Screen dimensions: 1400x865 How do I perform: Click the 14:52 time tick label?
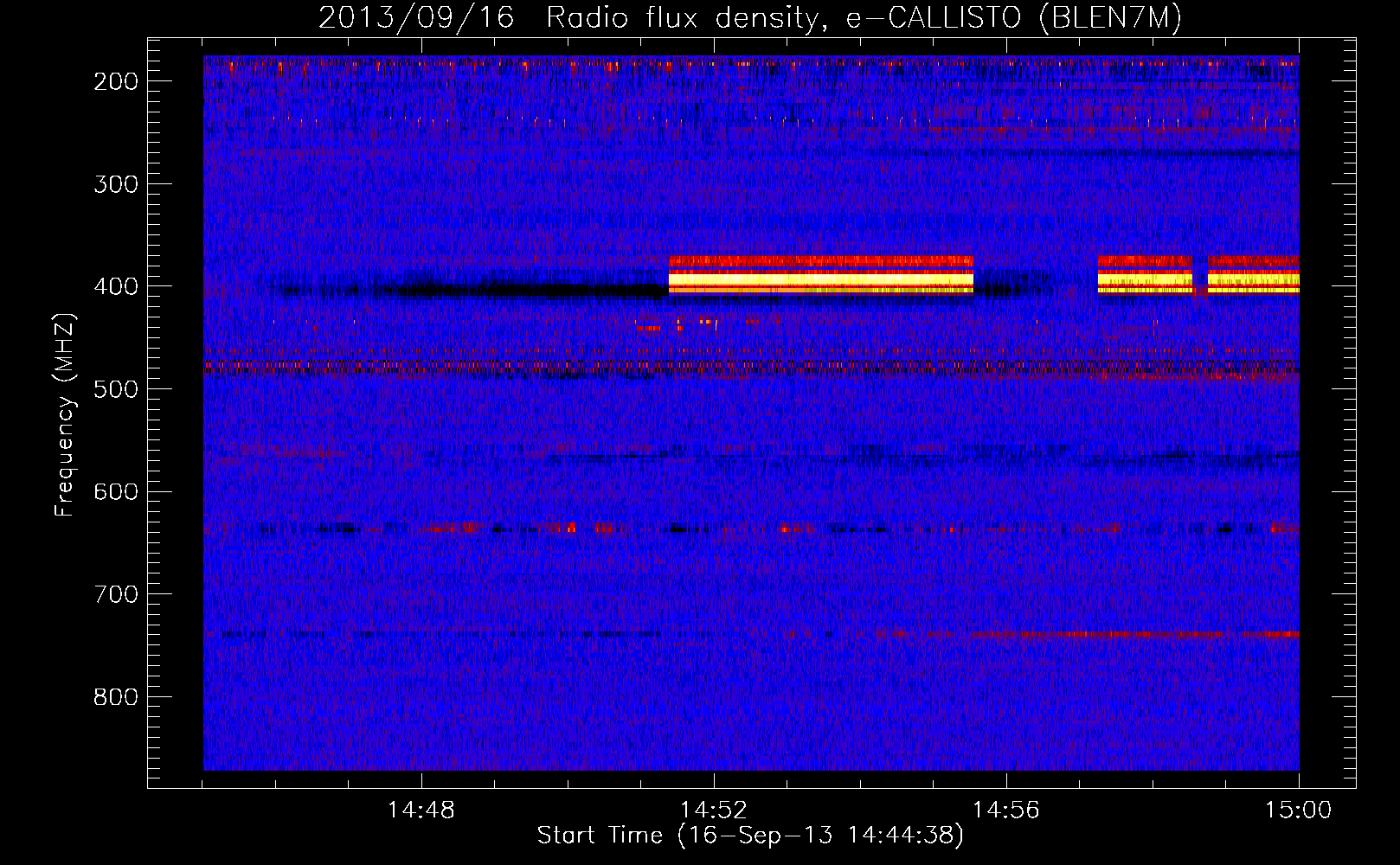pyautogui.click(x=714, y=811)
